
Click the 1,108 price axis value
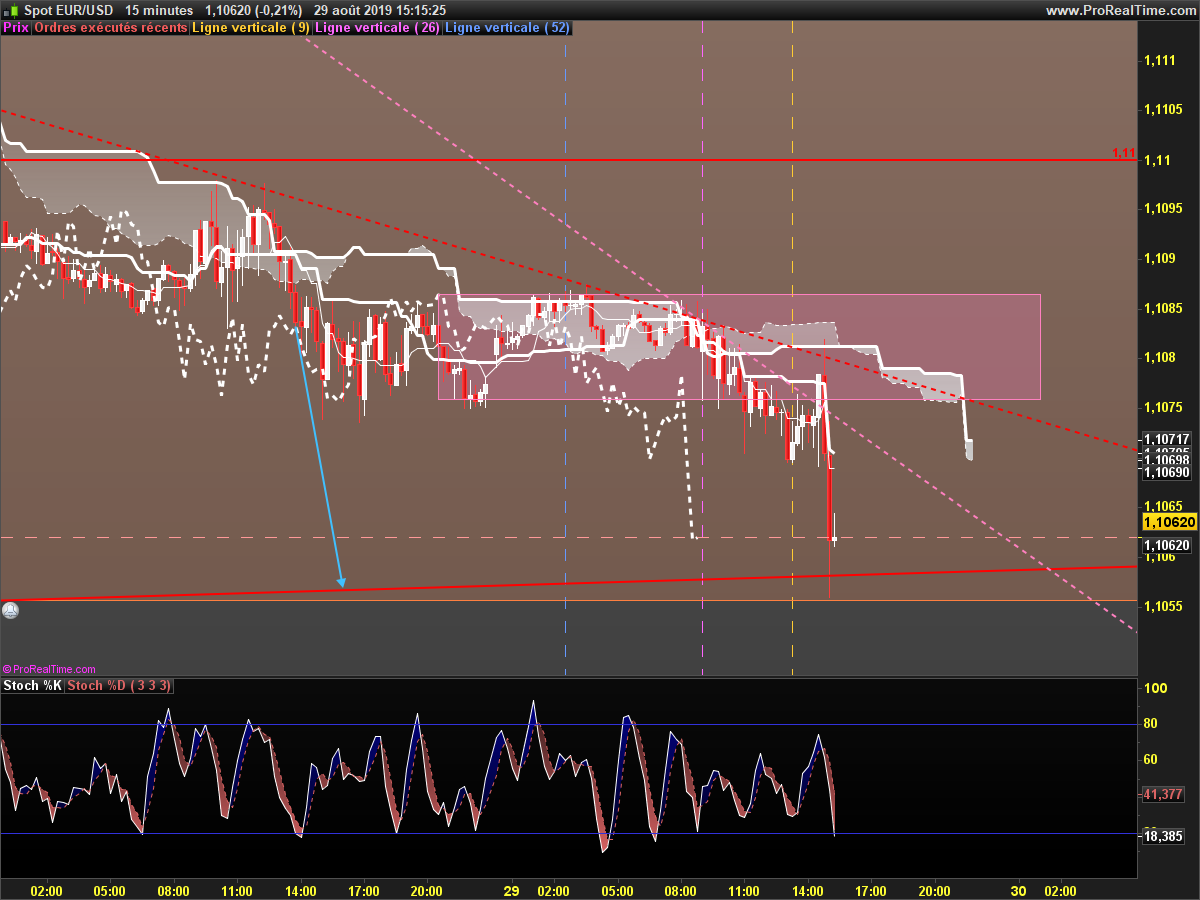[1160, 358]
